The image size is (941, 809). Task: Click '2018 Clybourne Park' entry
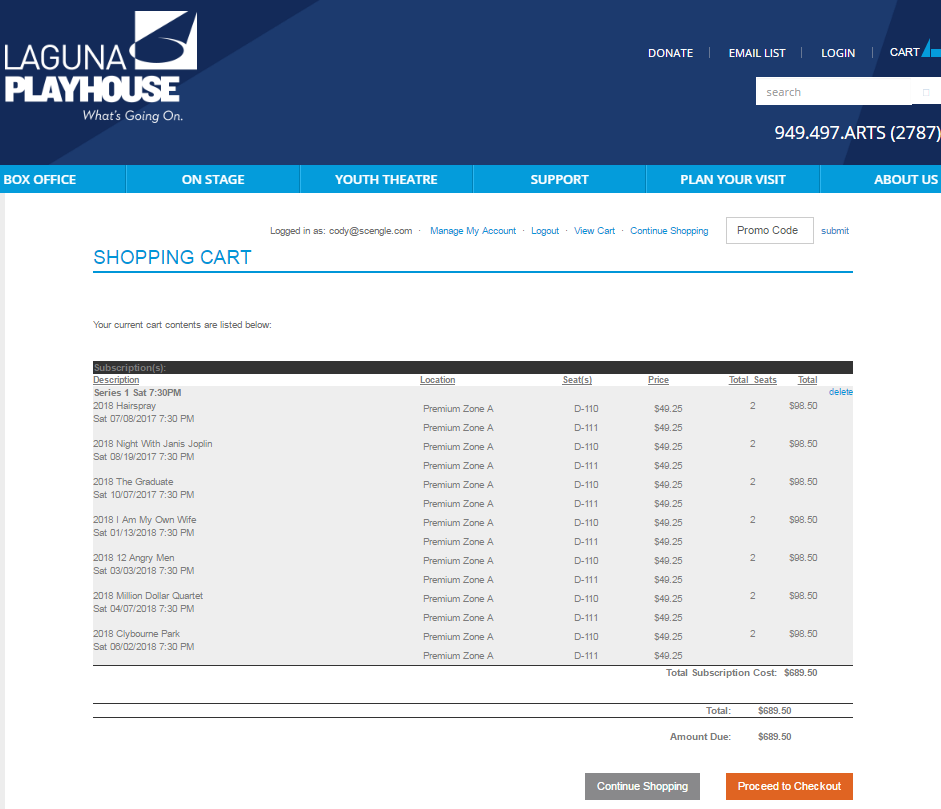(x=136, y=634)
